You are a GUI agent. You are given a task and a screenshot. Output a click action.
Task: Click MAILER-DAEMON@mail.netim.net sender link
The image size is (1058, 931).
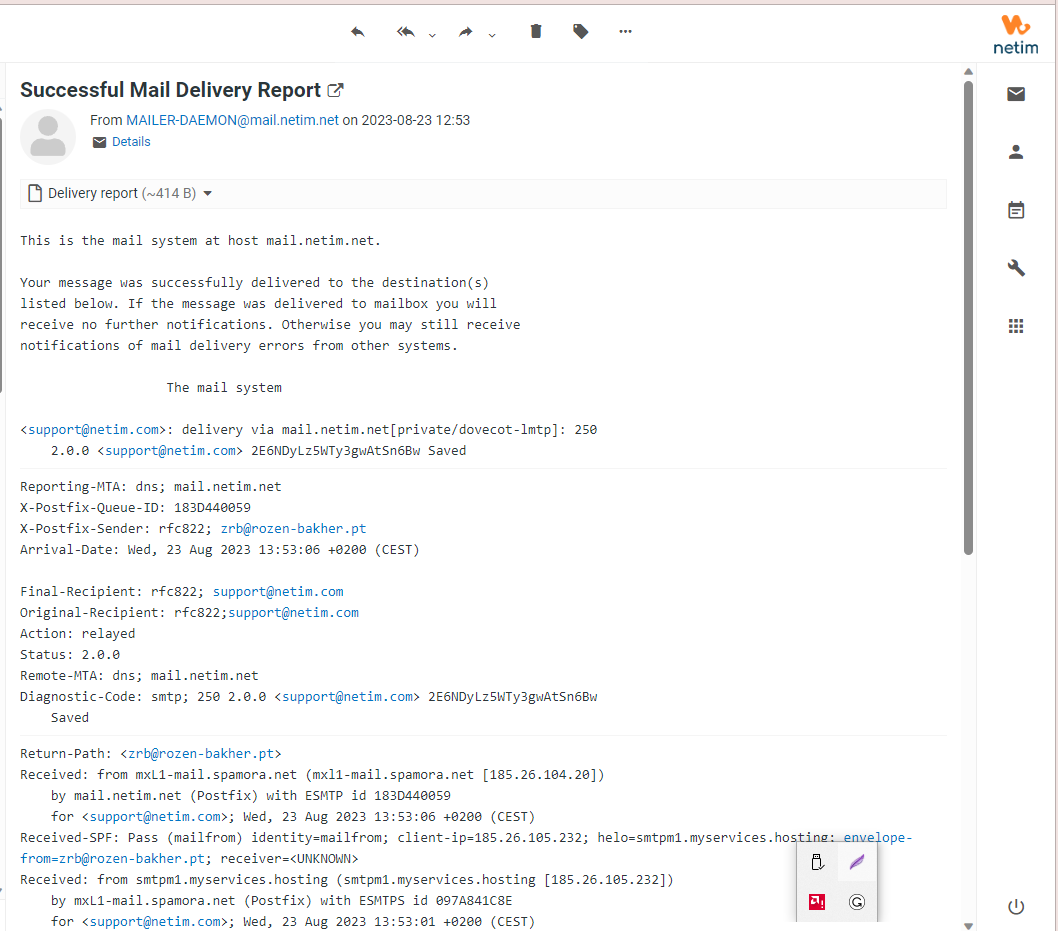[x=232, y=120]
